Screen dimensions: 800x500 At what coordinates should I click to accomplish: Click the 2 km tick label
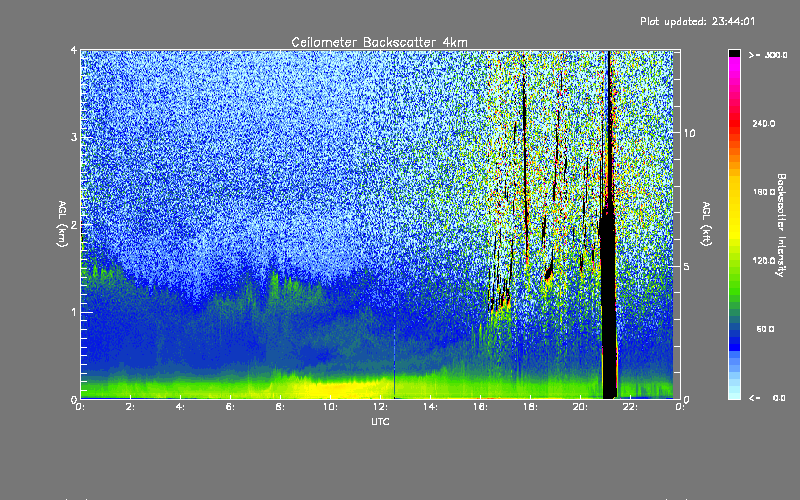tap(74, 224)
